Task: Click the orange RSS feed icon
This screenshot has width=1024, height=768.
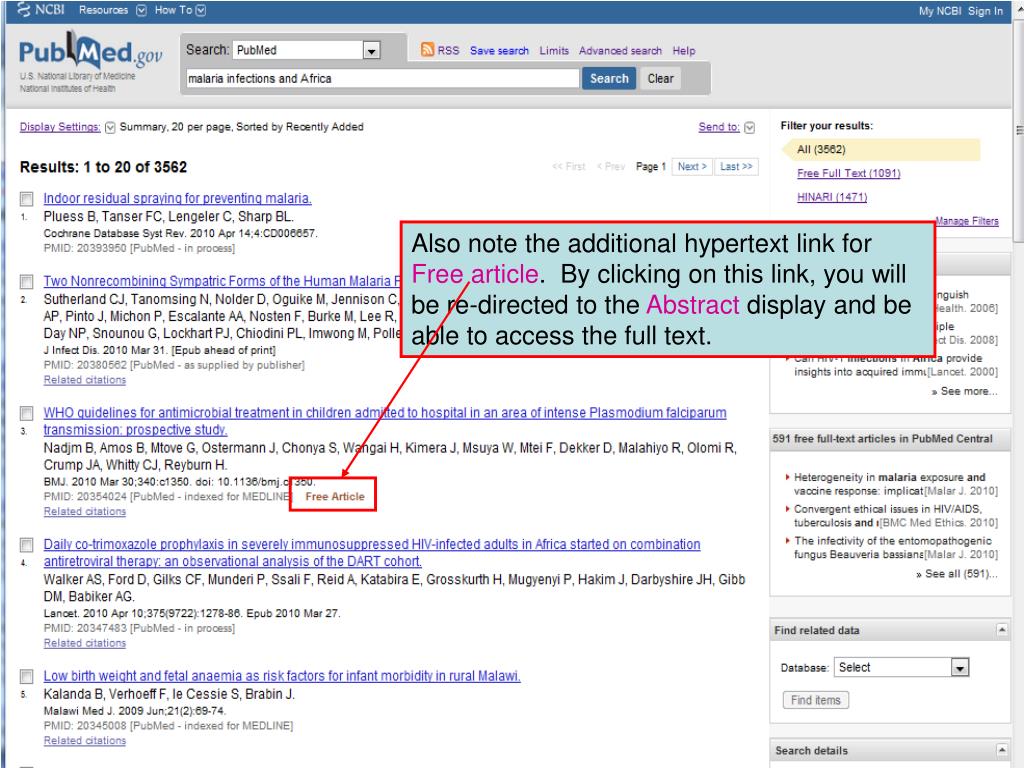Action: pos(427,50)
